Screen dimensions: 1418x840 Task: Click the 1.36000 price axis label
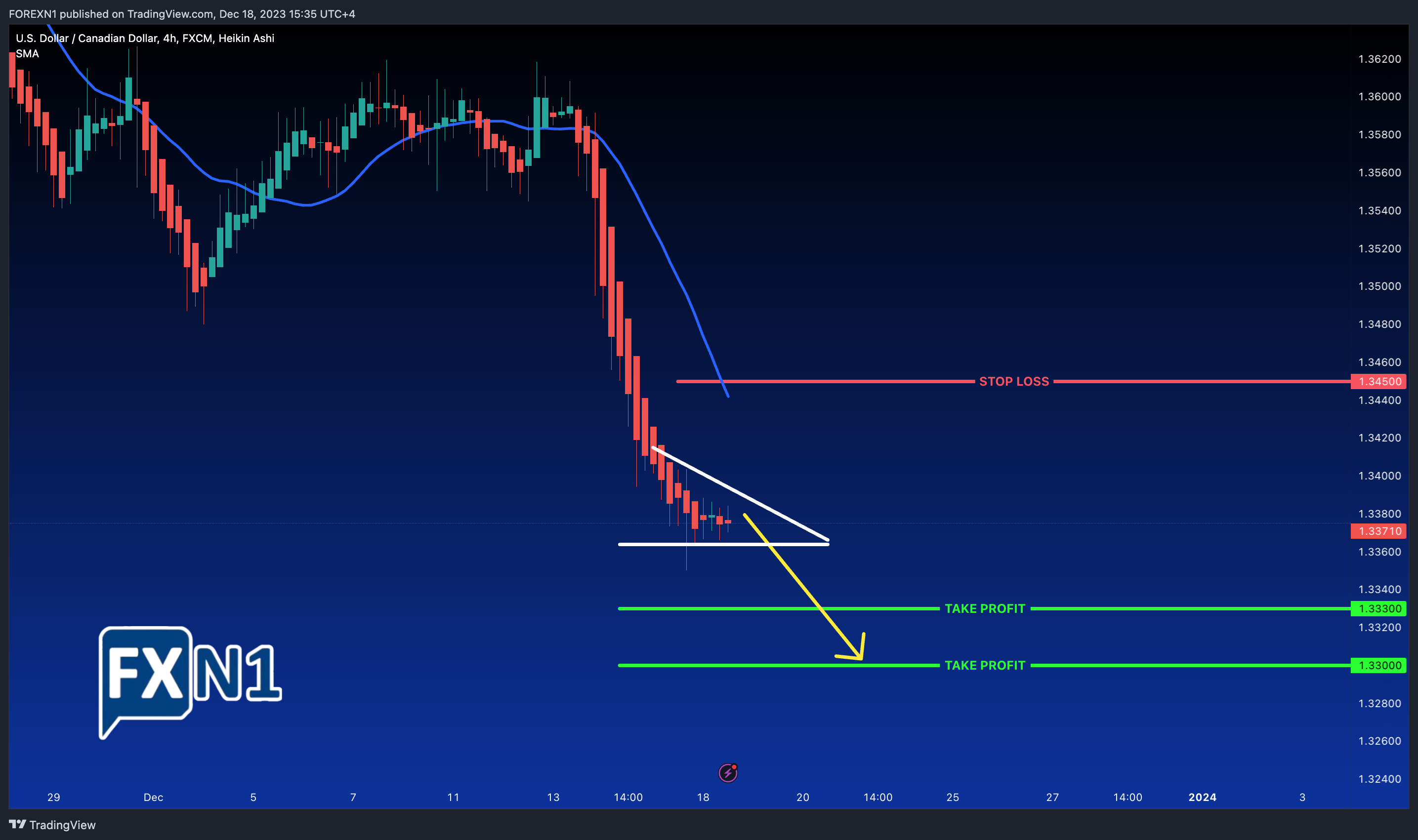click(1379, 97)
